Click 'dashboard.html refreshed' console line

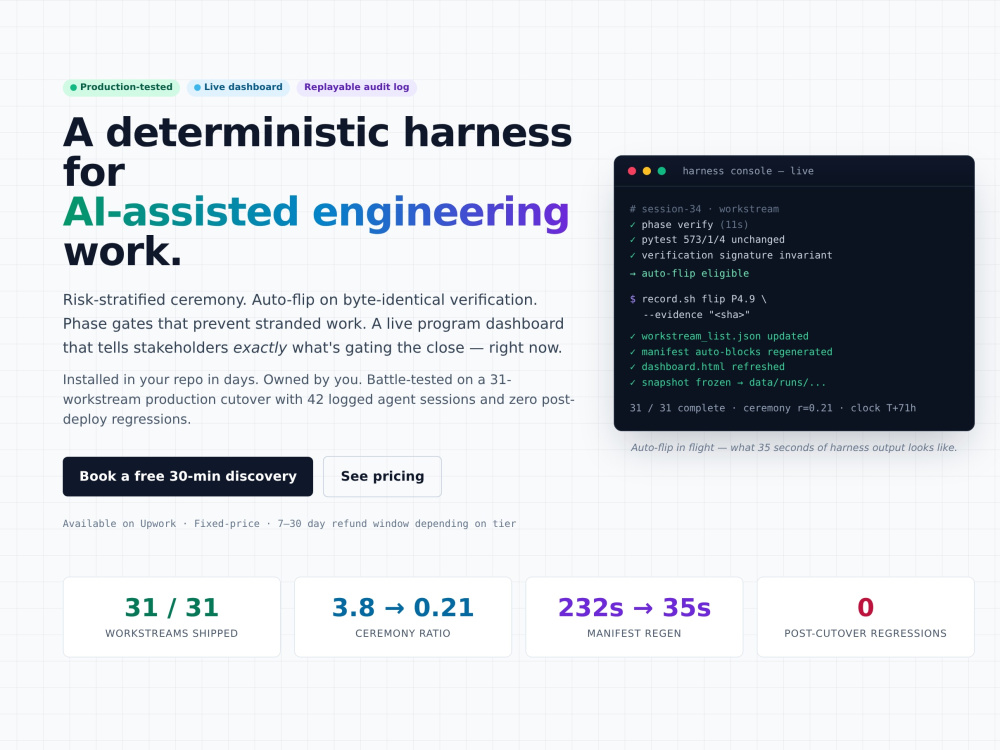tap(707, 367)
